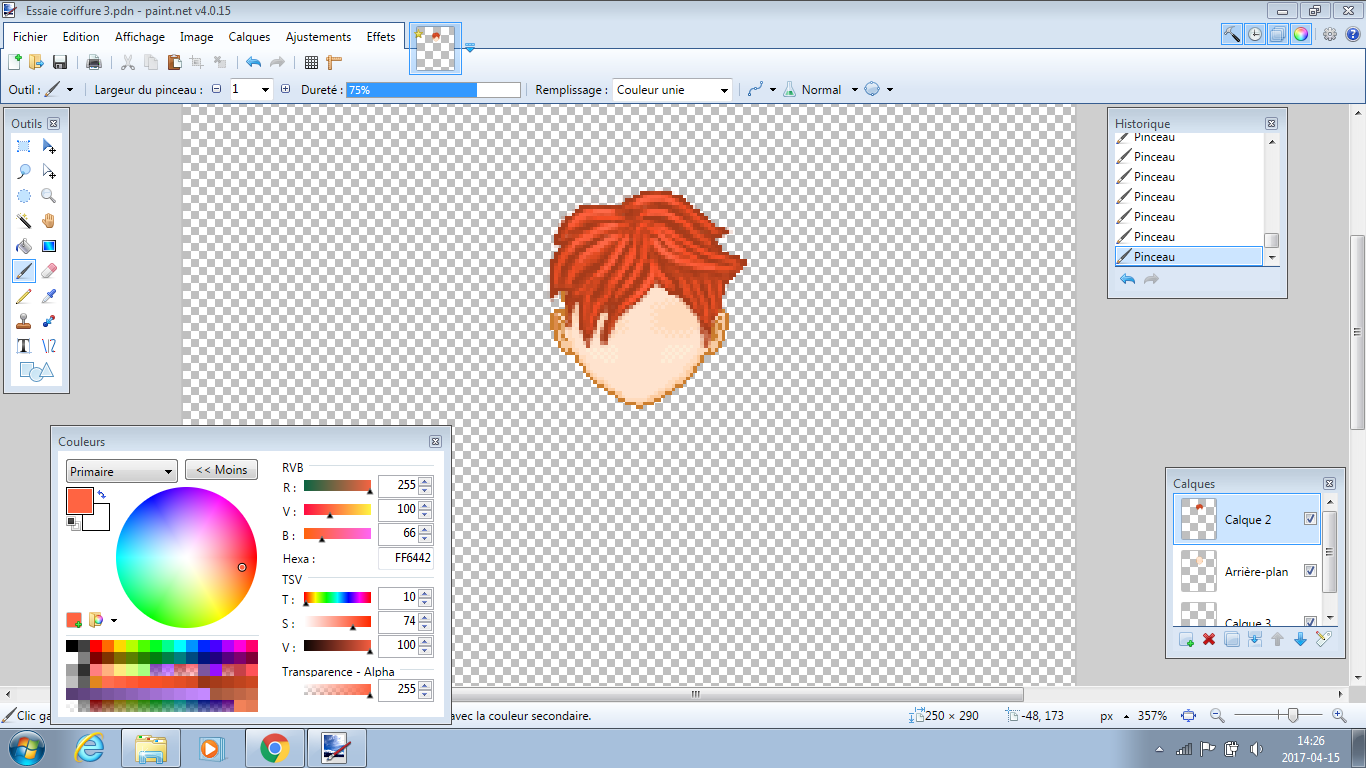The image size is (1366, 768).
Task: Delete layer with the red X icon
Action: click(x=1209, y=639)
